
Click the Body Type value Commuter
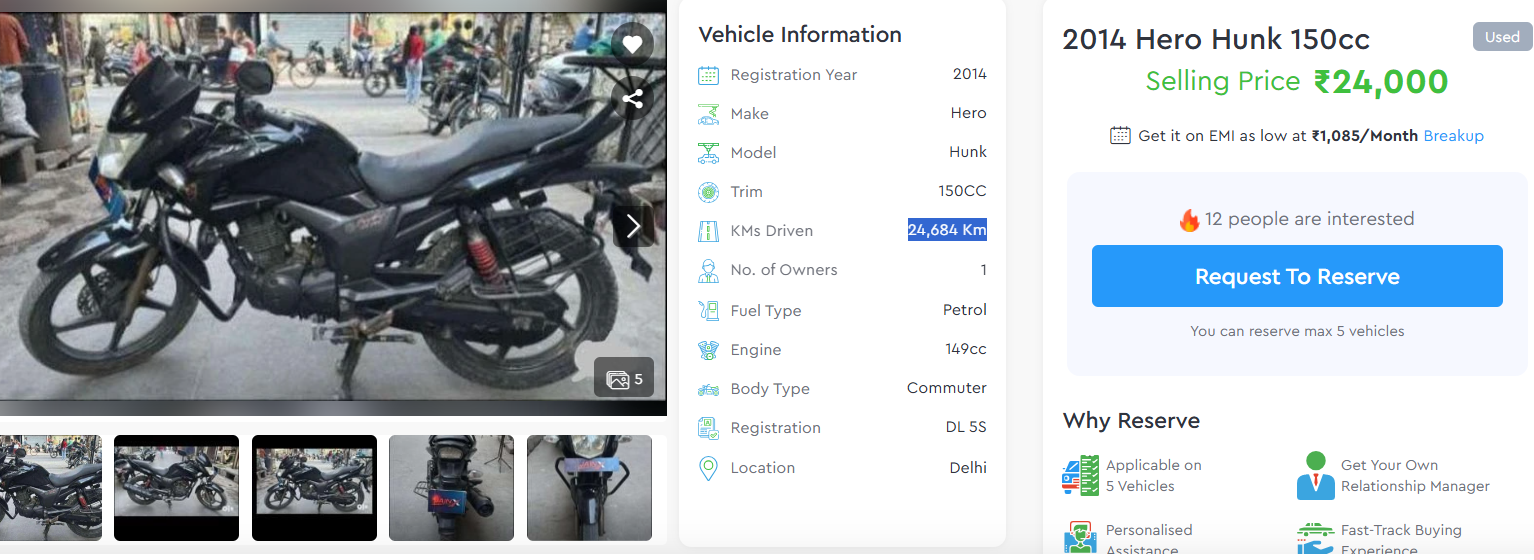click(x=947, y=388)
